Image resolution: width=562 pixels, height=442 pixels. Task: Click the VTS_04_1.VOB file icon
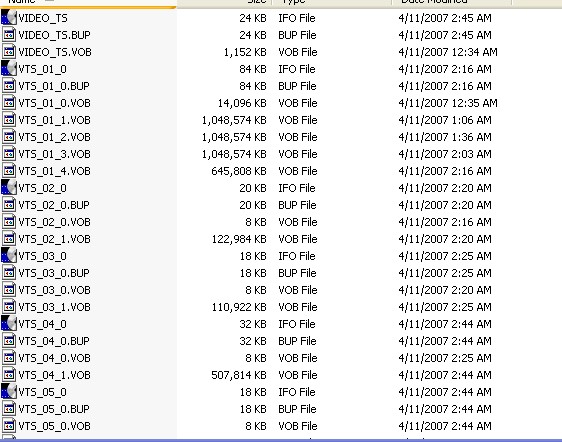pos(9,375)
